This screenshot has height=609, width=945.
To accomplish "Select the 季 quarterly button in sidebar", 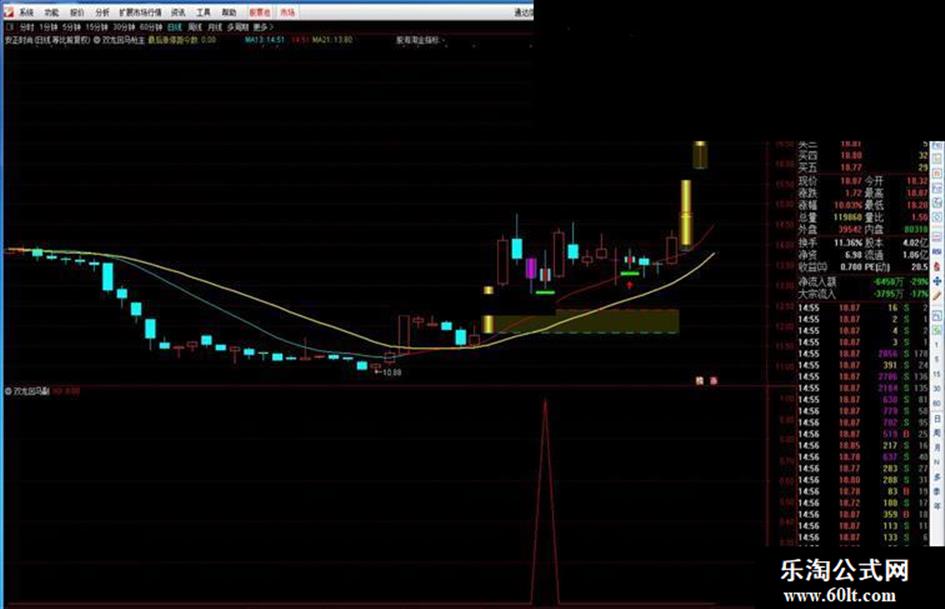I will coord(937,490).
